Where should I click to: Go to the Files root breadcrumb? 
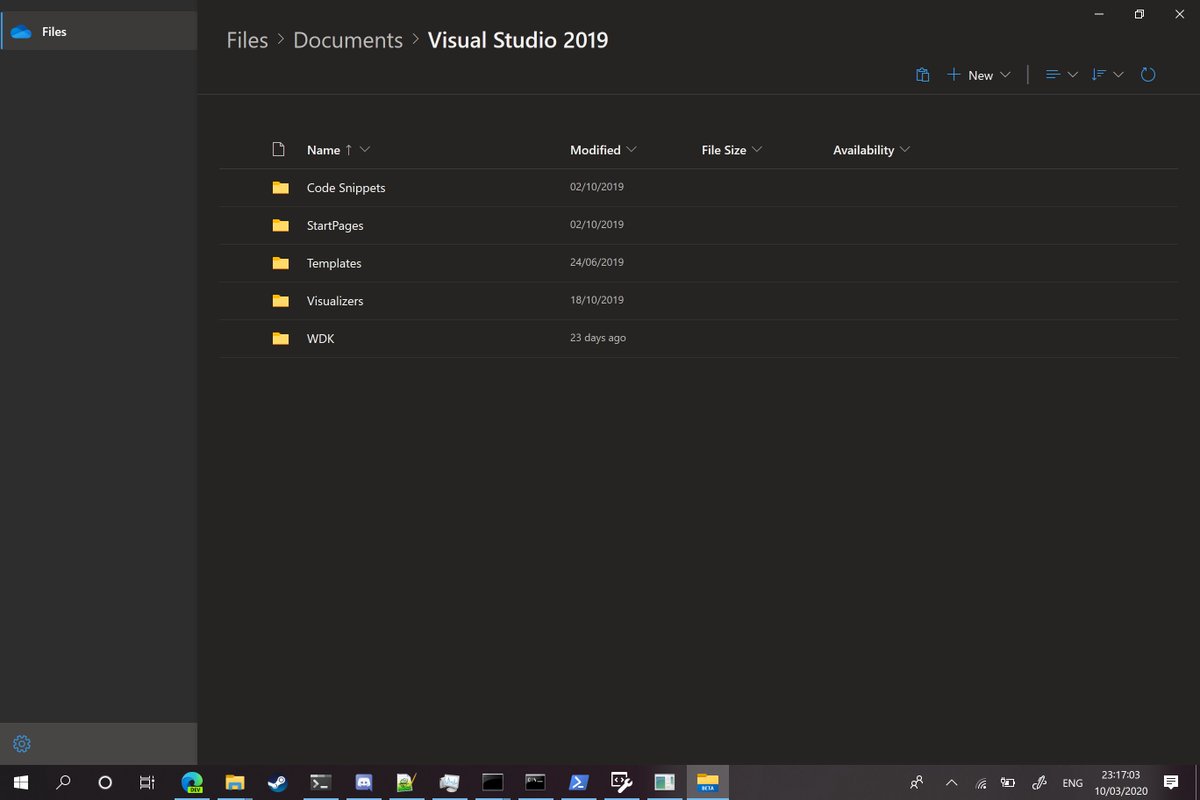pos(247,40)
